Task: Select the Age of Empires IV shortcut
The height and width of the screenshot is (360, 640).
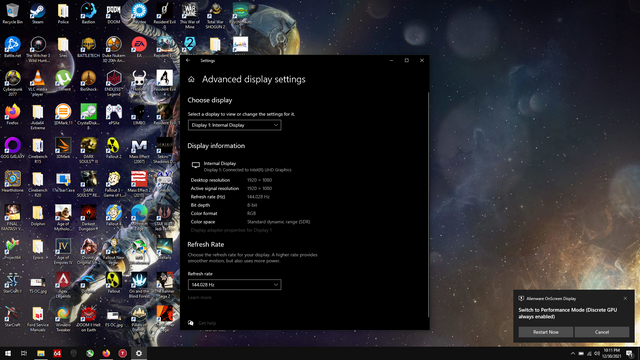Action: coord(63,251)
